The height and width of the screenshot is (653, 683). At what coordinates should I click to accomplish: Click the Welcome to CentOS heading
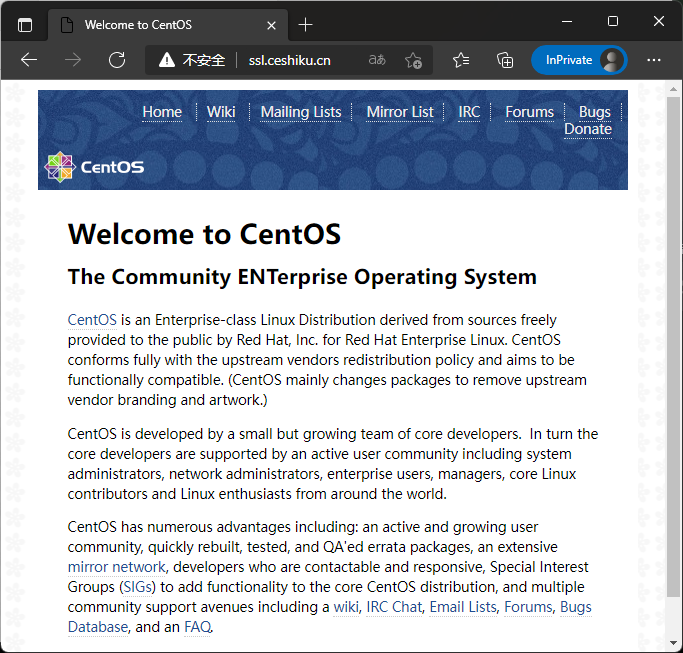(x=204, y=234)
